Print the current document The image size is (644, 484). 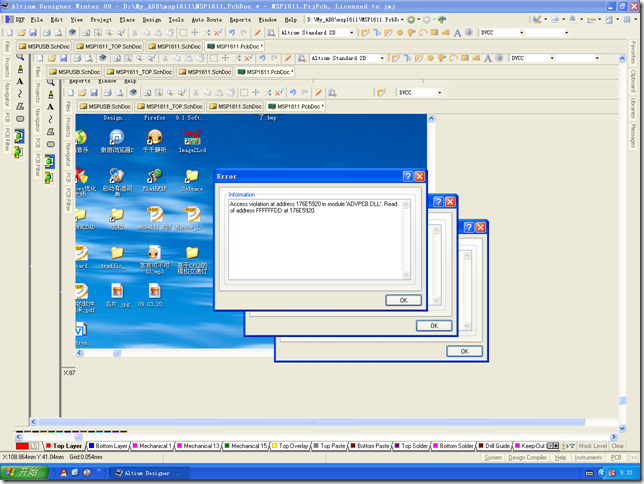click(47, 32)
